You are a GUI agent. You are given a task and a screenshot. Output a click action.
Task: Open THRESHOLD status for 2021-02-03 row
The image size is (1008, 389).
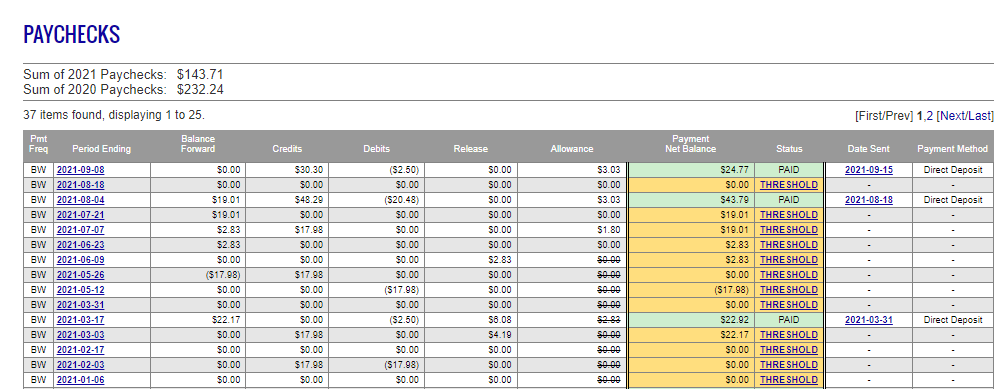click(789, 365)
